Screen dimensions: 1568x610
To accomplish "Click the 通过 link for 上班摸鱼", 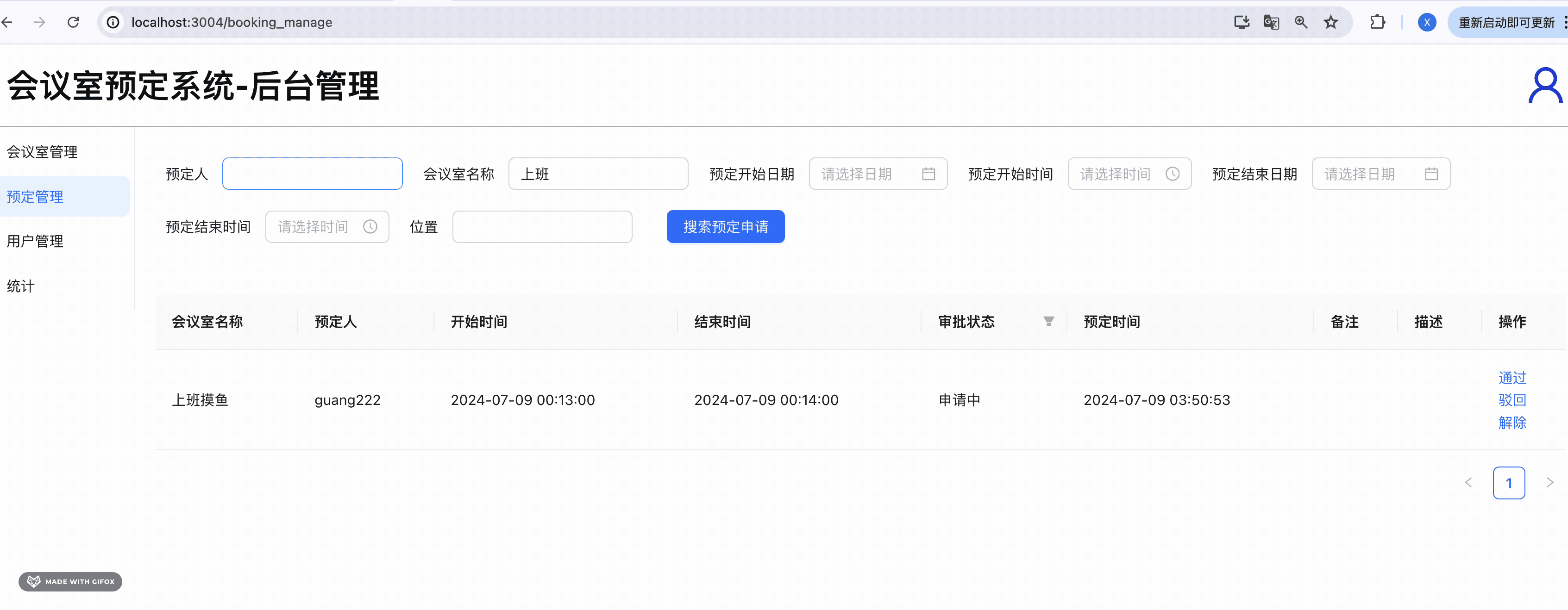I will (x=1512, y=378).
